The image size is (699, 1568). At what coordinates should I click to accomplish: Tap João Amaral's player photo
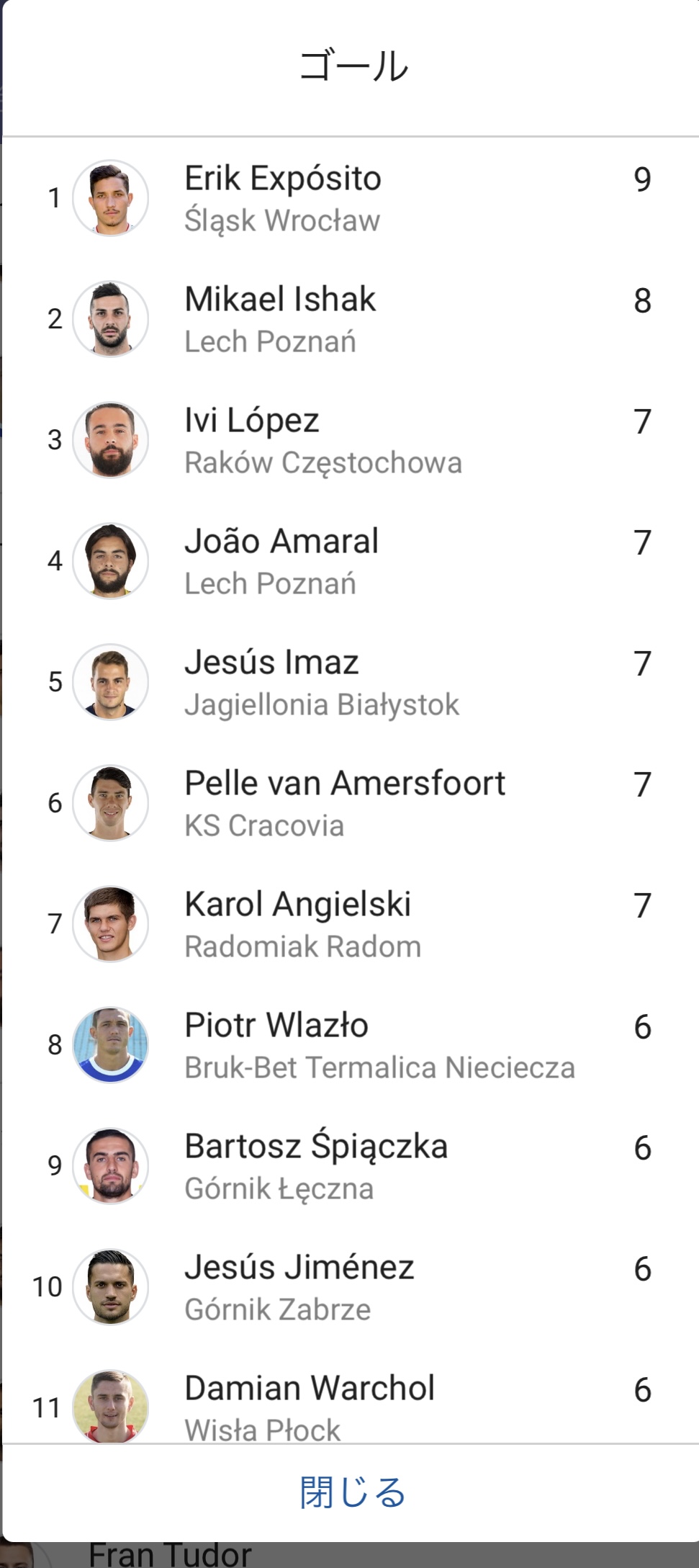[x=110, y=561]
